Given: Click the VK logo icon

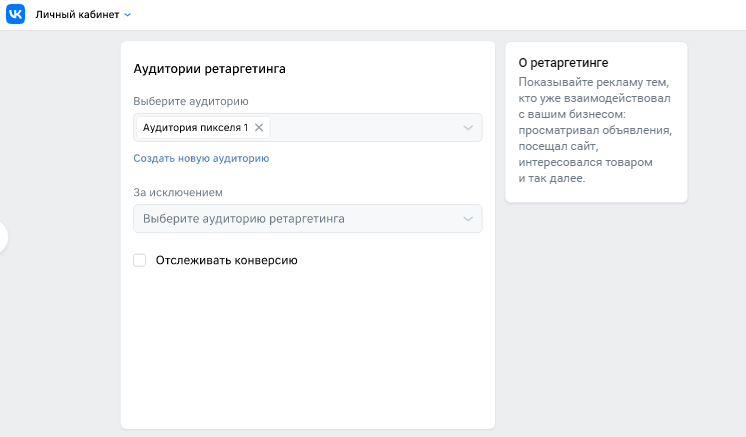Looking at the screenshot, I should (x=16, y=15).
